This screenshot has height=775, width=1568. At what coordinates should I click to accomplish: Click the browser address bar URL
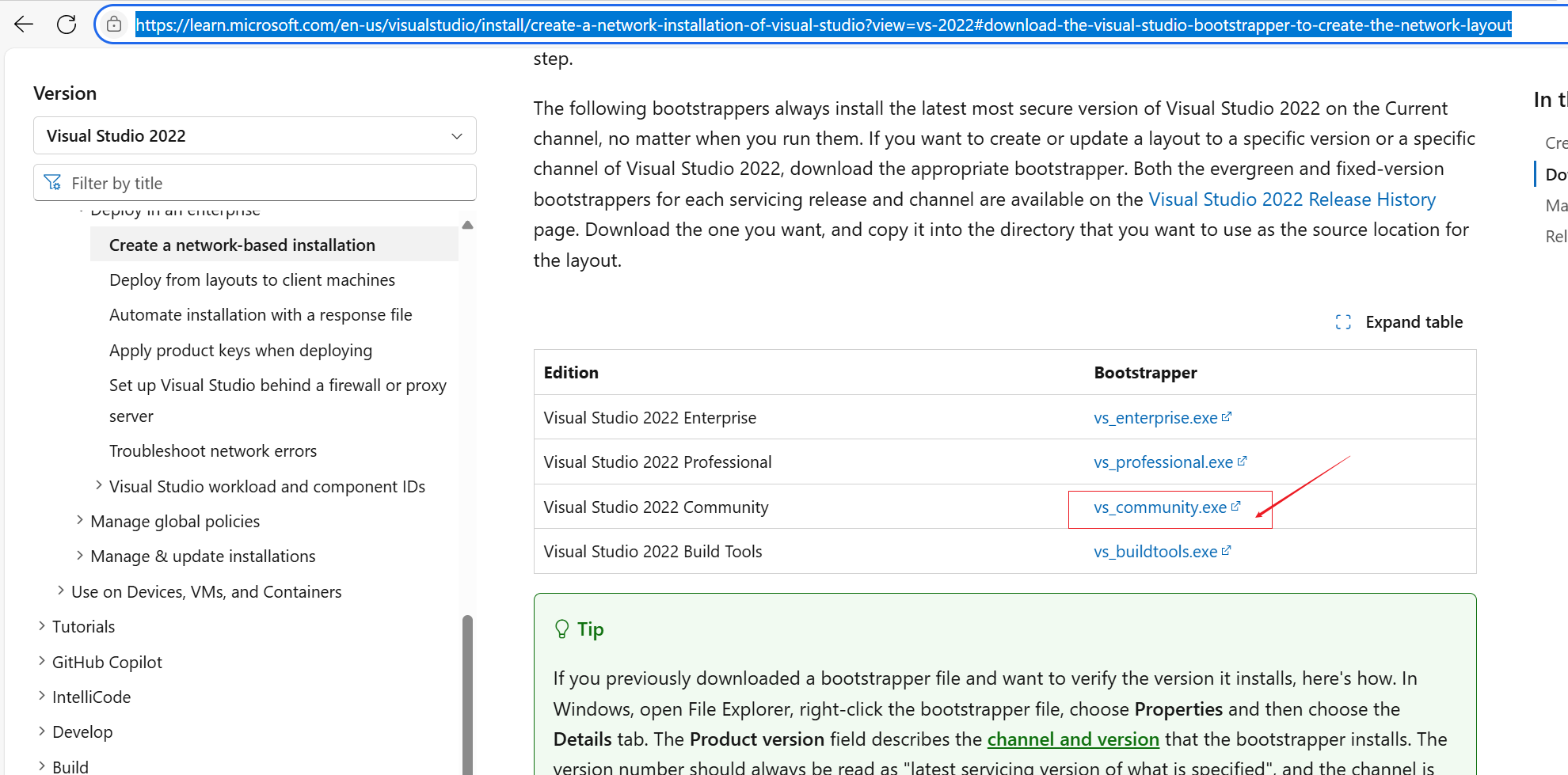click(824, 25)
